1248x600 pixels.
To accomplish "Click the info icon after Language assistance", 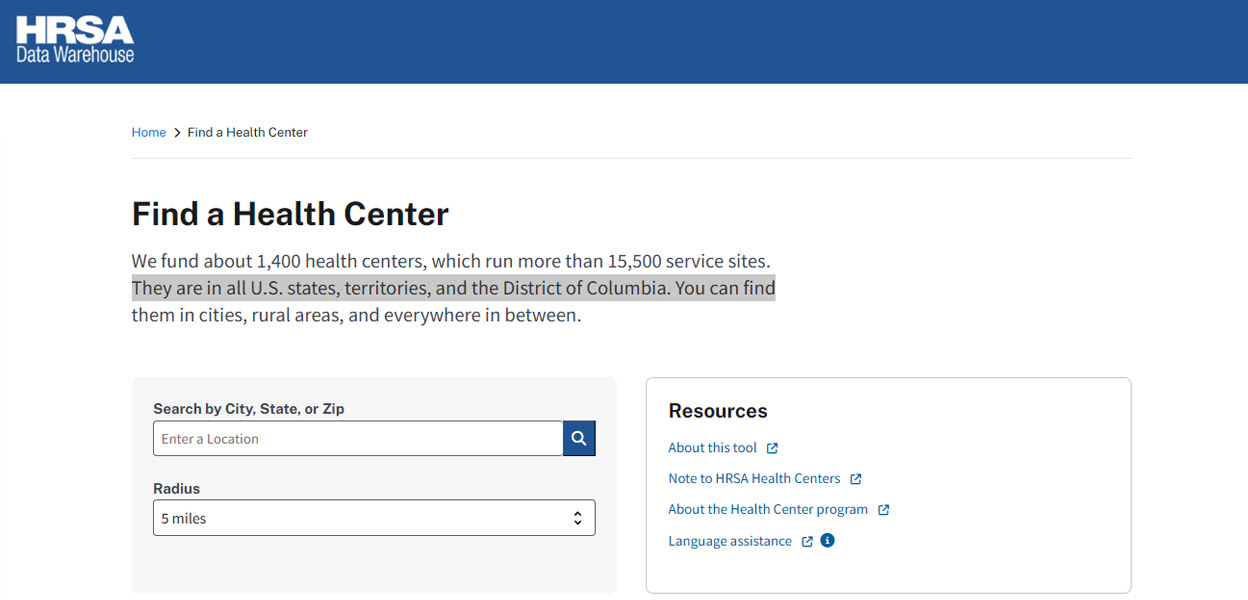I will pyautogui.click(x=826, y=540).
